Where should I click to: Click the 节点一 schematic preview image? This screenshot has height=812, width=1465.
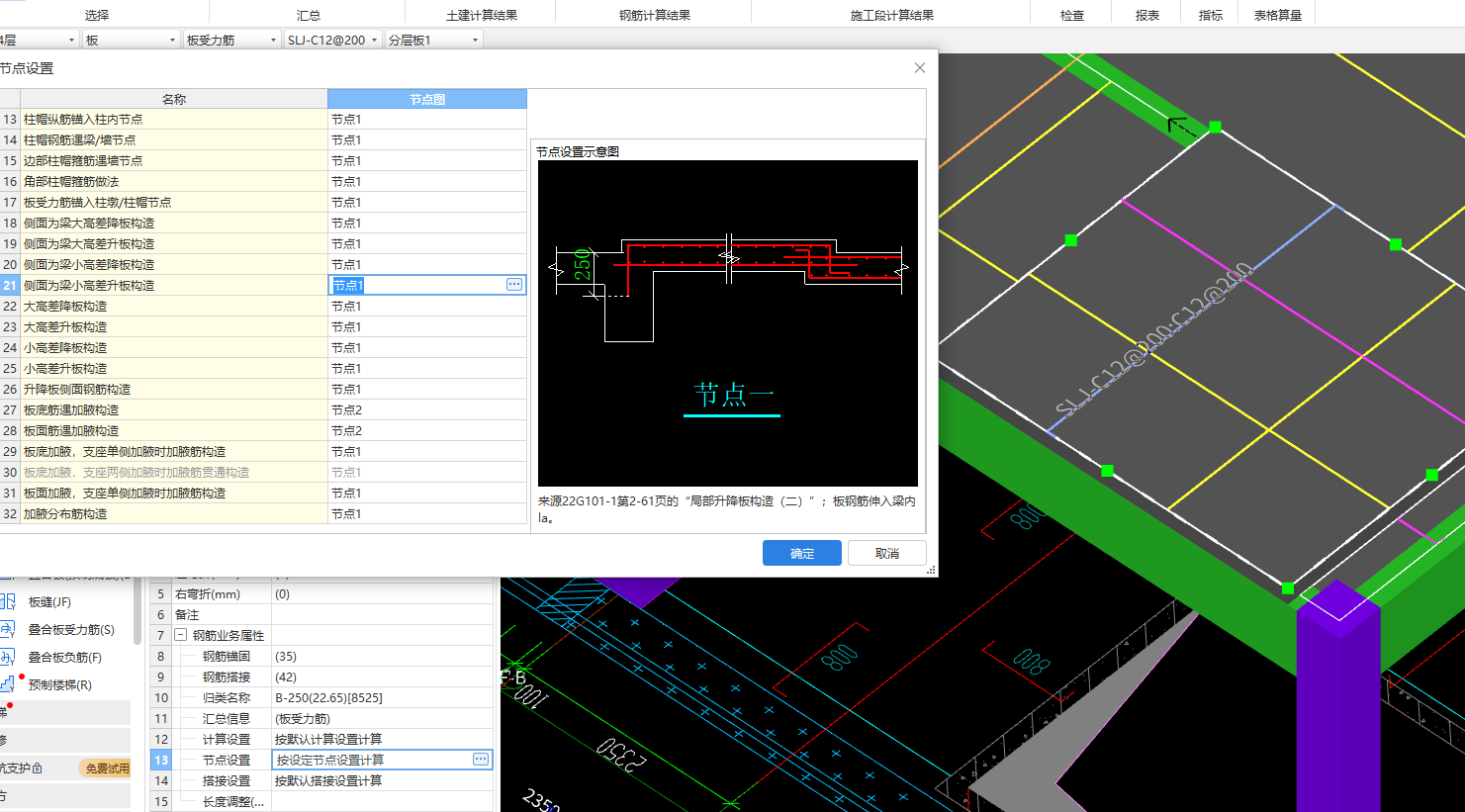click(x=728, y=322)
